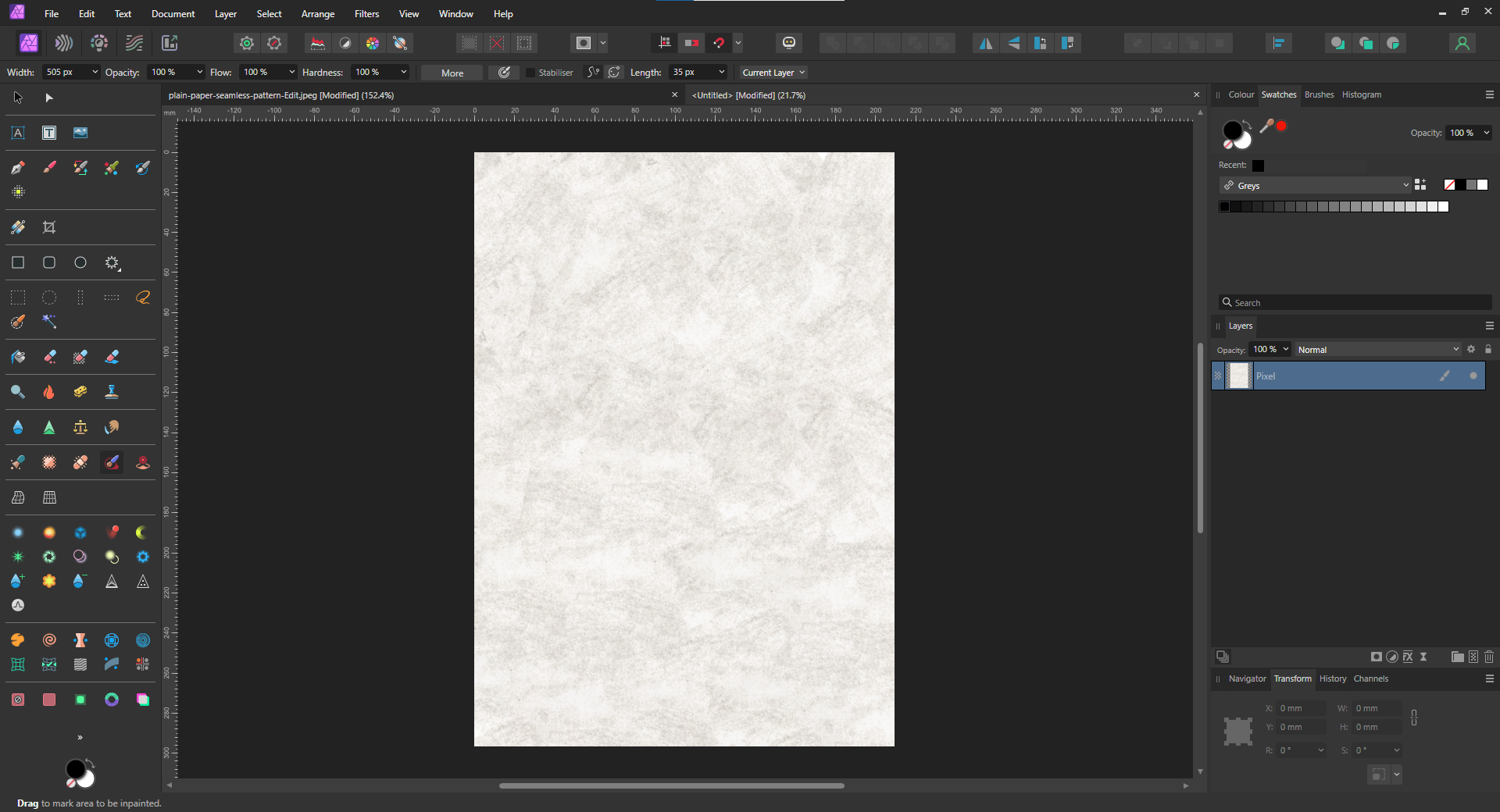The image size is (1500, 812).
Task: Open the Filters menu
Action: click(366, 14)
